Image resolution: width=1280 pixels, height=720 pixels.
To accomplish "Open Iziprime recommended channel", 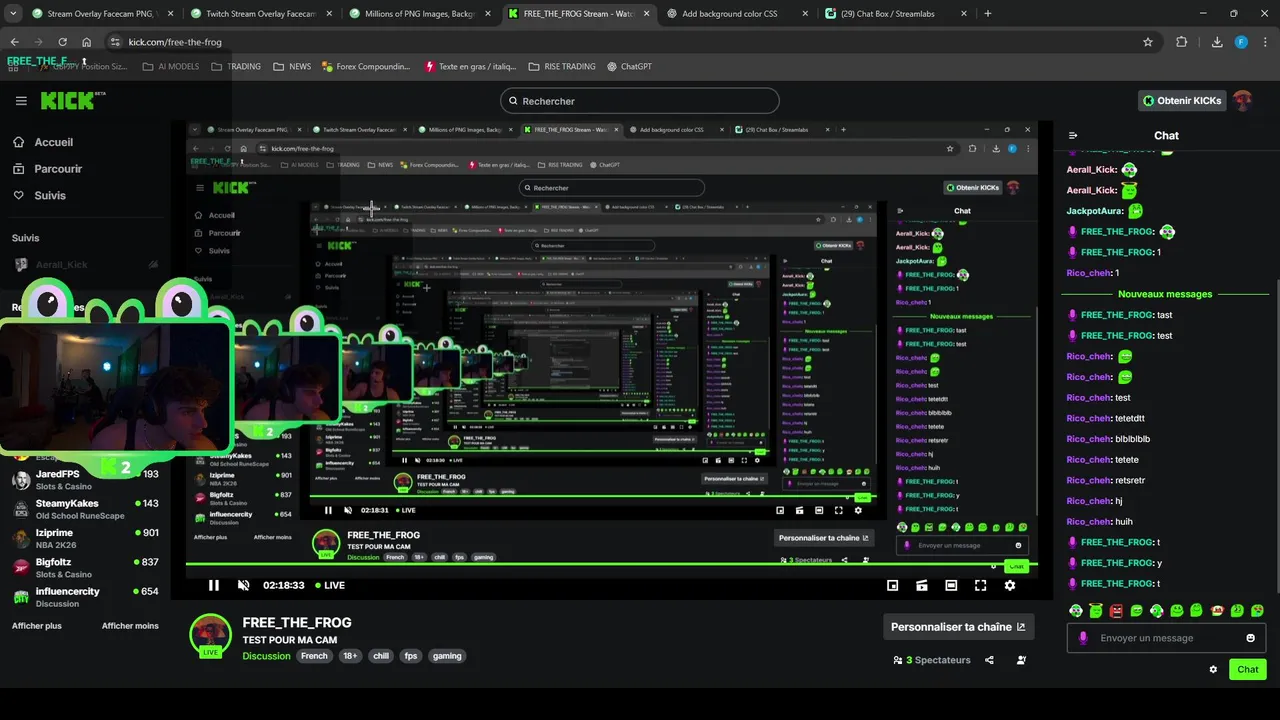I will point(85,538).
